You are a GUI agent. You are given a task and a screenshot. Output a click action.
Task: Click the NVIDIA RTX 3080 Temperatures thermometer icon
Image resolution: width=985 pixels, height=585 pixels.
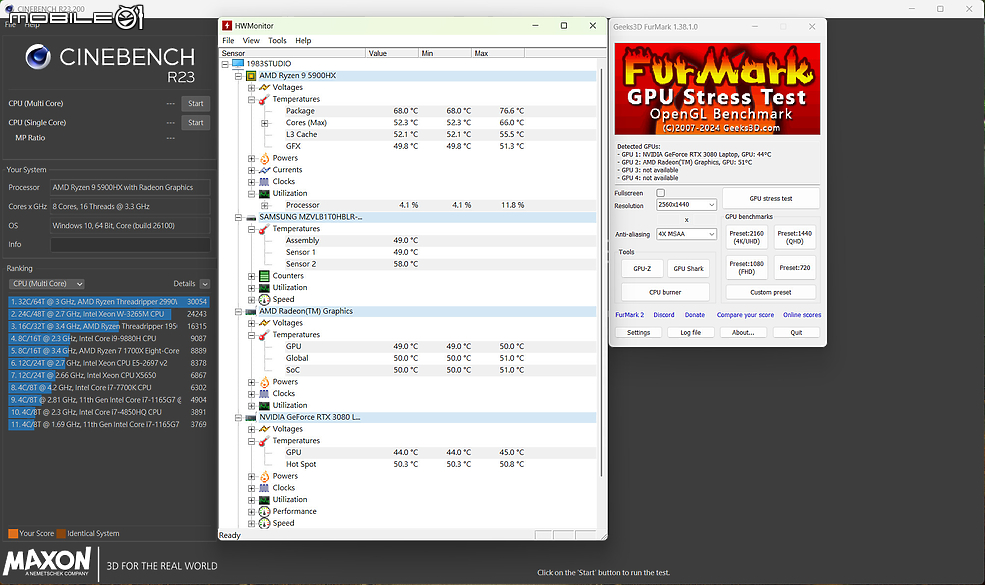click(264, 441)
